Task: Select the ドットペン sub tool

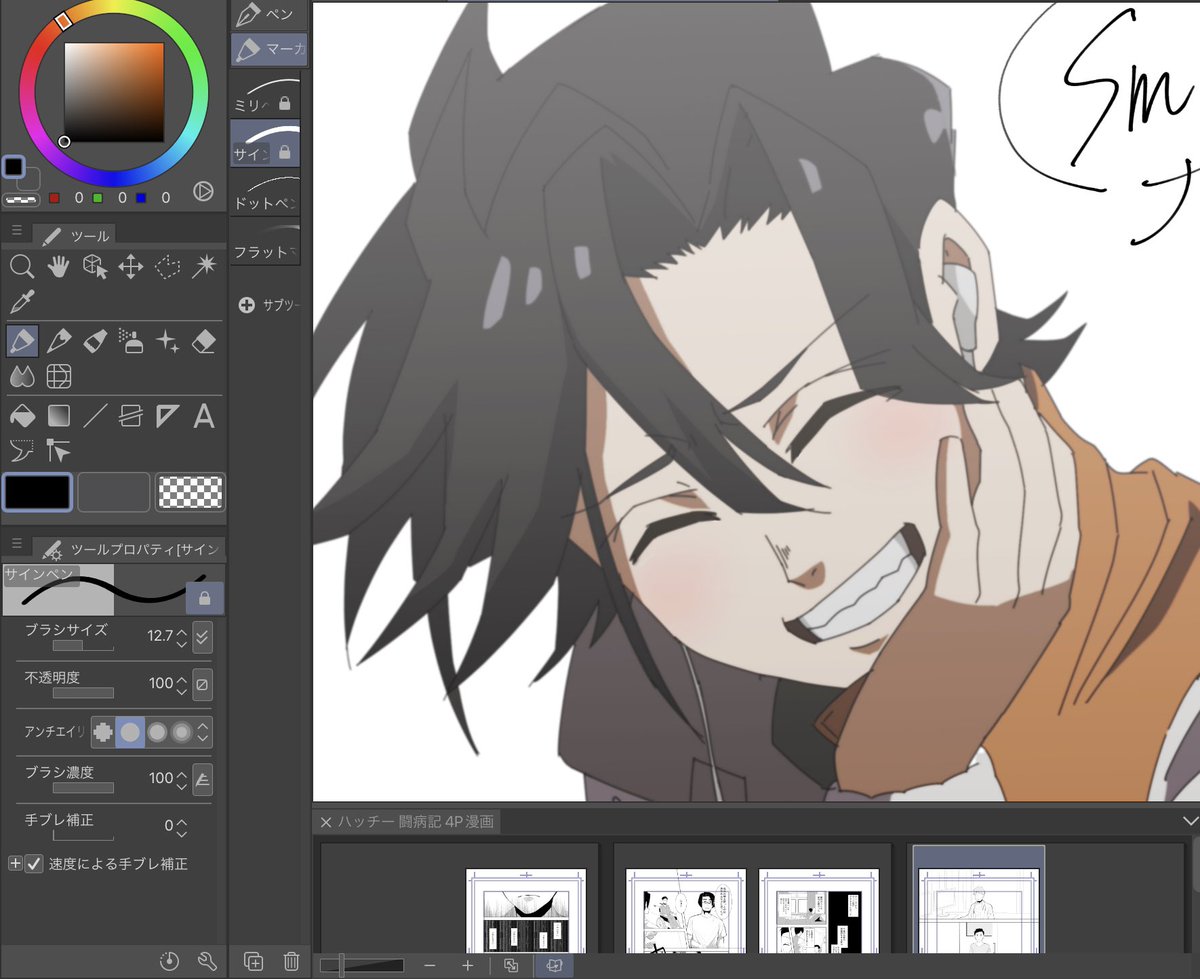Action: tap(266, 193)
